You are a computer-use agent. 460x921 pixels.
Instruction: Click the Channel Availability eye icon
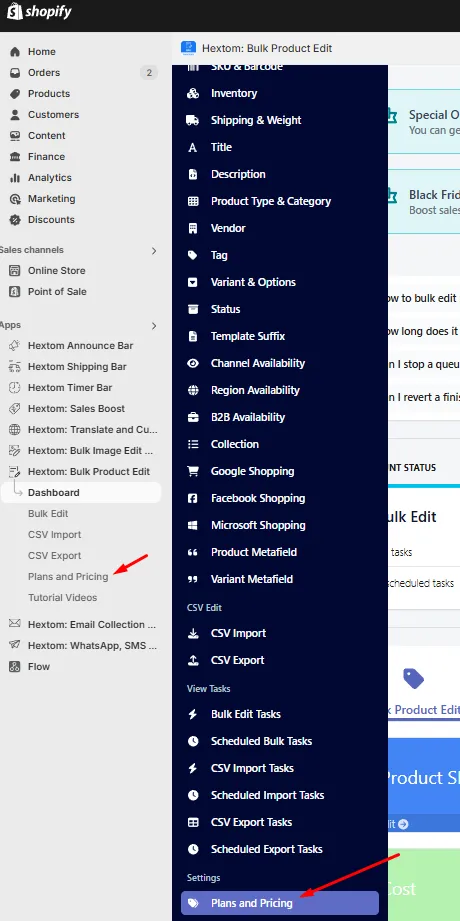click(193, 364)
